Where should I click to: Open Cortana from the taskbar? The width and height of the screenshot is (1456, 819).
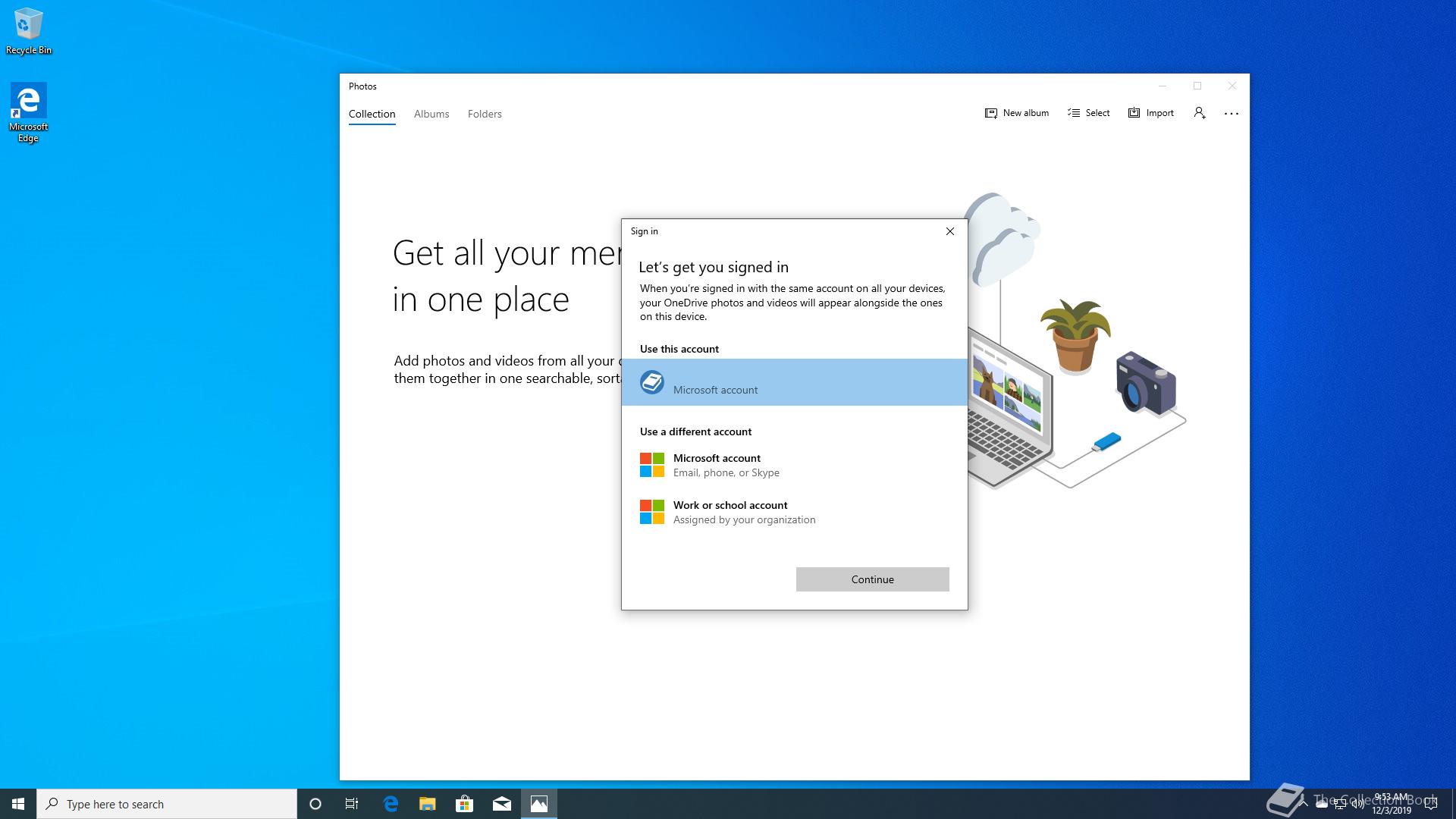pyautogui.click(x=315, y=804)
